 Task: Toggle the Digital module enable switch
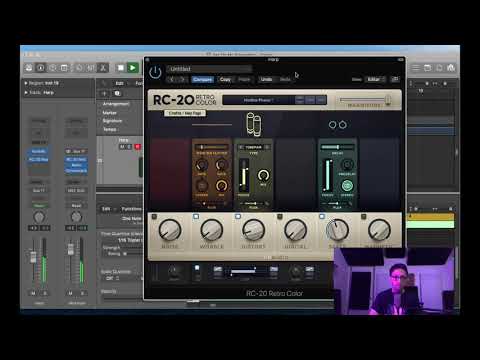coord(280,217)
